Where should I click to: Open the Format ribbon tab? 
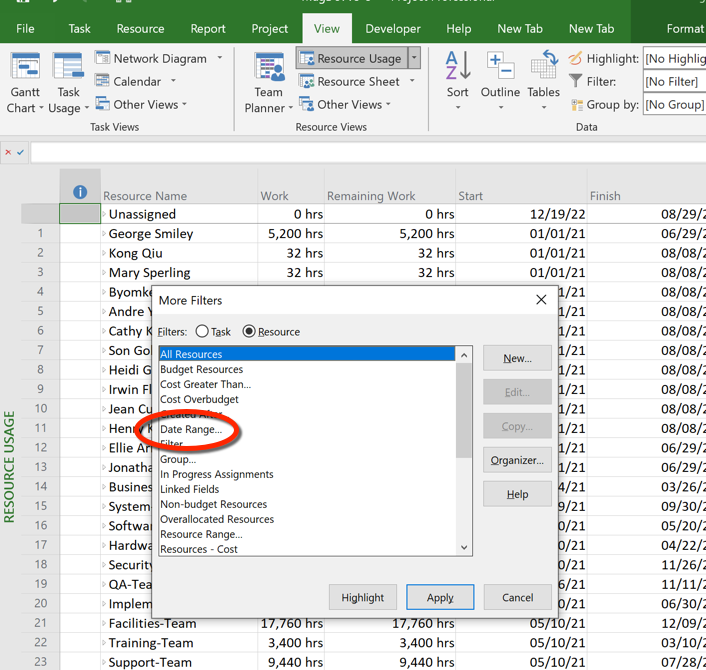pyautogui.click(x=685, y=29)
